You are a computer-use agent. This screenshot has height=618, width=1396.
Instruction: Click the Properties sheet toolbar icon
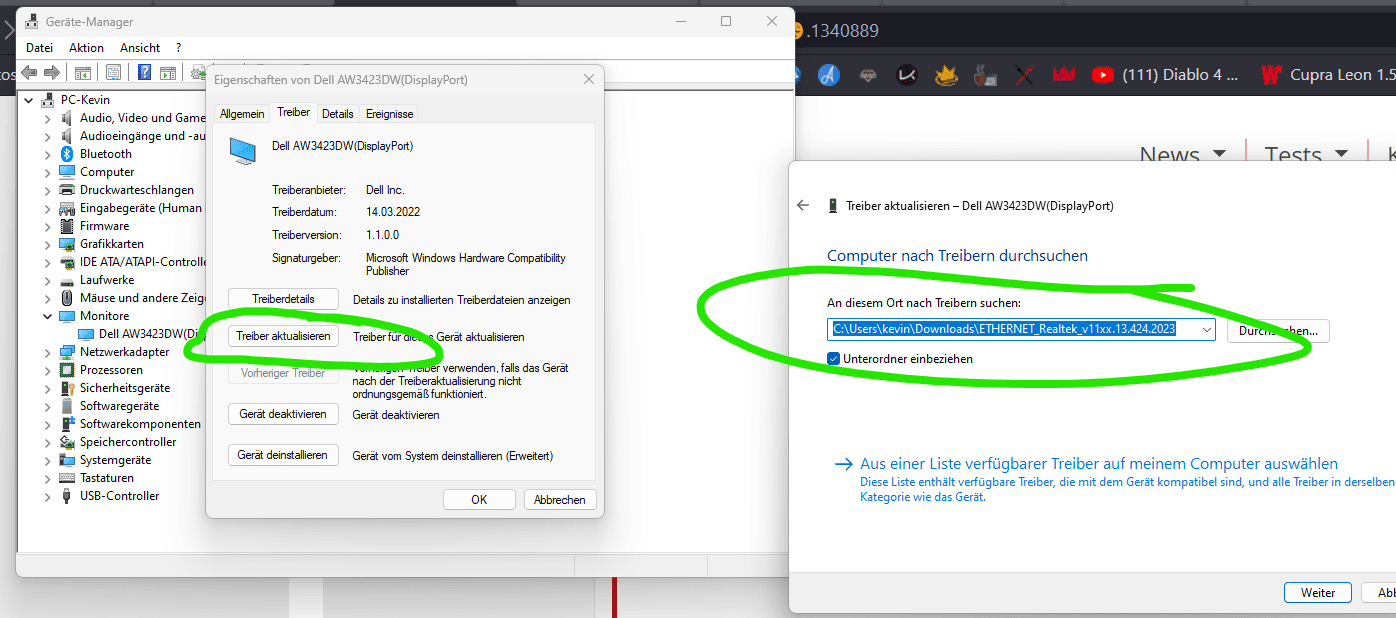point(113,72)
